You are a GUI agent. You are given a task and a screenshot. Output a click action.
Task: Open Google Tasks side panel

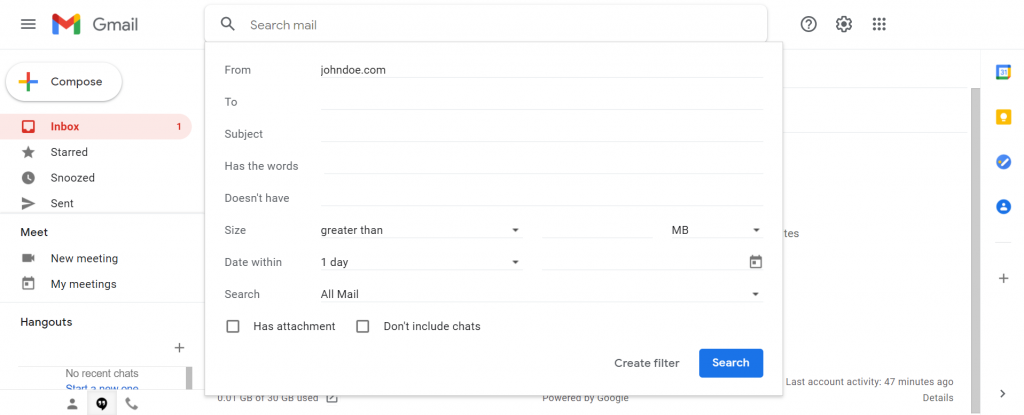click(x=1003, y=162)
